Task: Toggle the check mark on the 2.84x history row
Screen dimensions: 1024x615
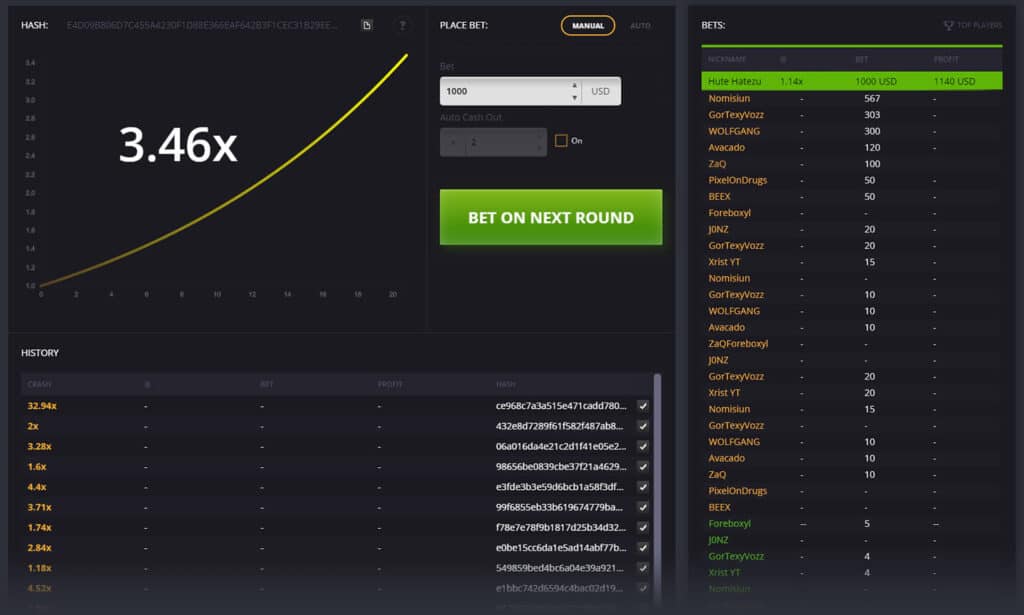Action: tap(642, 548)
